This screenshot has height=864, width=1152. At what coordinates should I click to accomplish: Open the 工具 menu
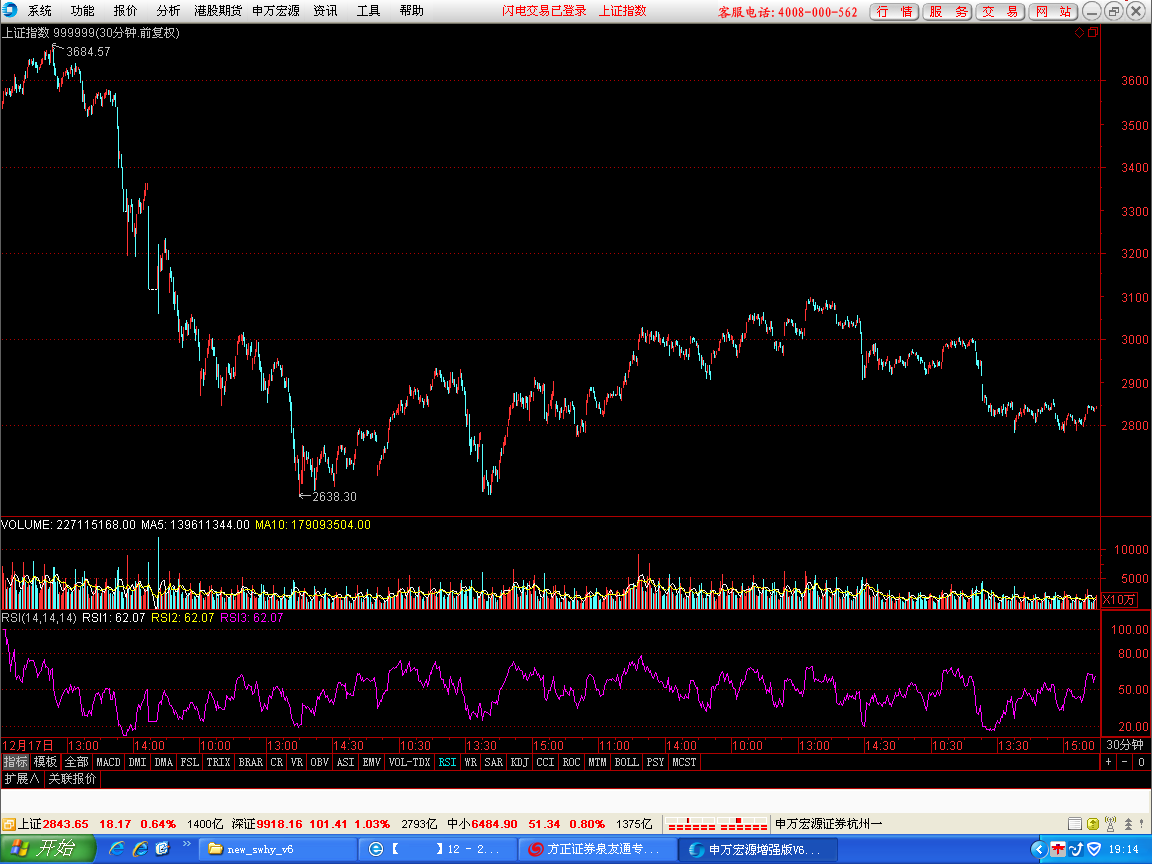369,11
